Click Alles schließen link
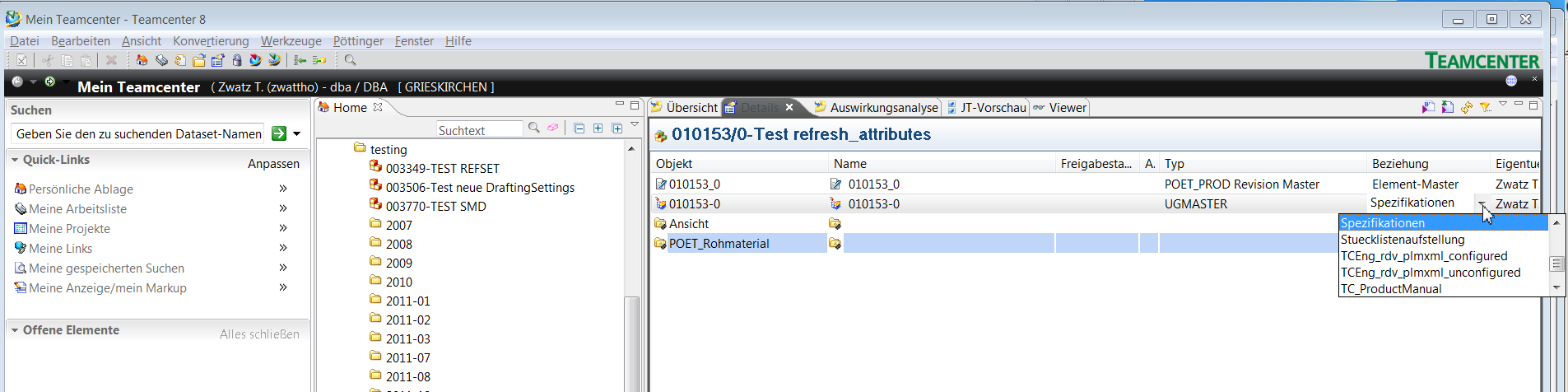This screenshot has height=392, width=1568. pos(259,334)
